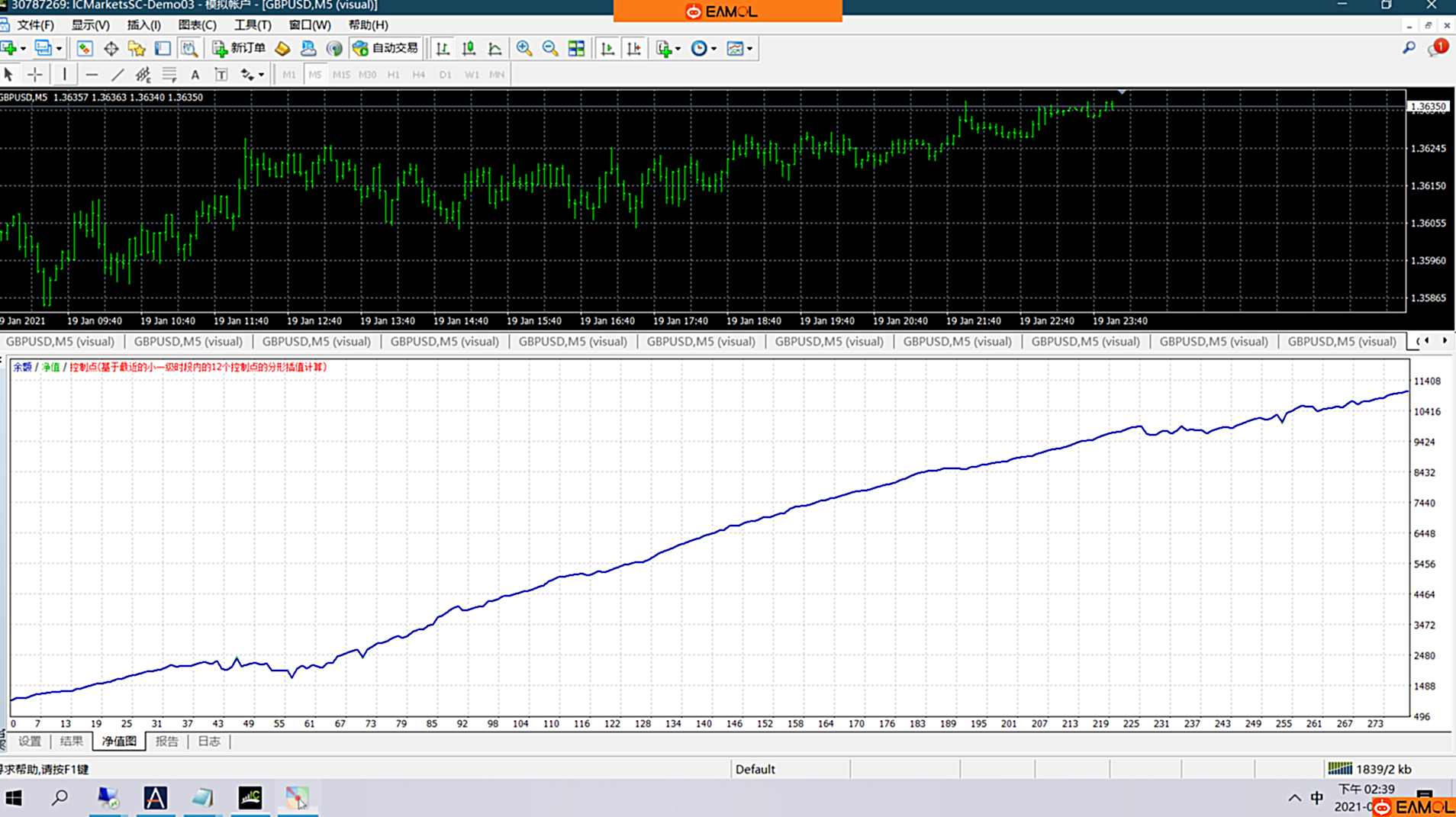Select the text A tool
Screen dimensions: 1456x817
point(195,74)
